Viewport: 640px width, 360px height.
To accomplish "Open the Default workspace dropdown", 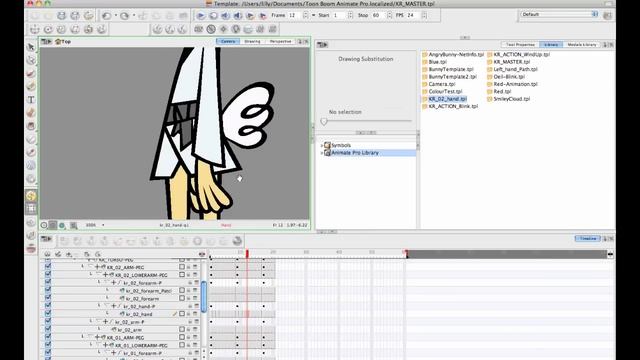I will point(559,14).
